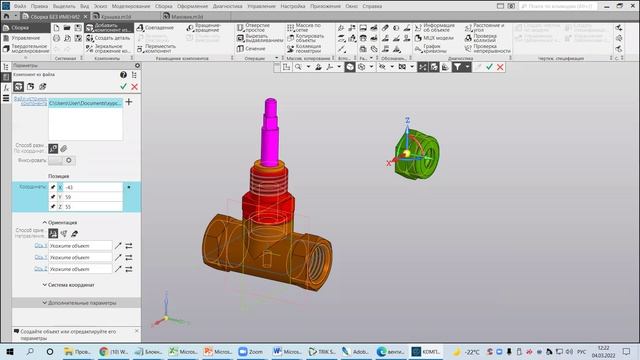Select the Сборка toolset
This screenshot has width=640, height=360.
tap(25, 28)
